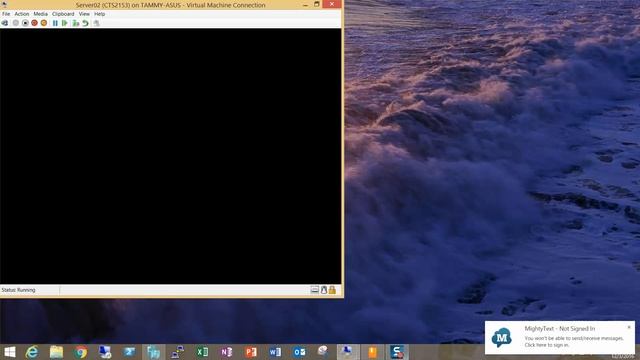Click "Click here to sign in" in MightyText notification
Screen dimensions: 640x360
click(x=547, y=345)
